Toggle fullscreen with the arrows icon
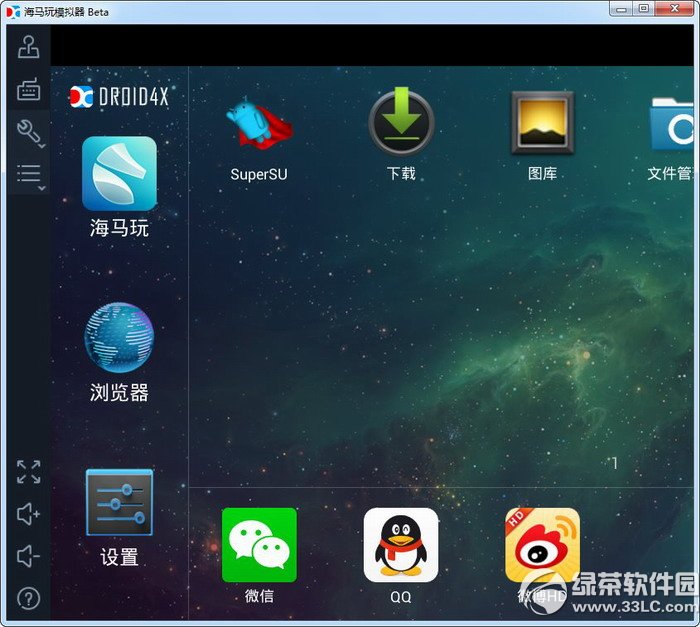 29,472
